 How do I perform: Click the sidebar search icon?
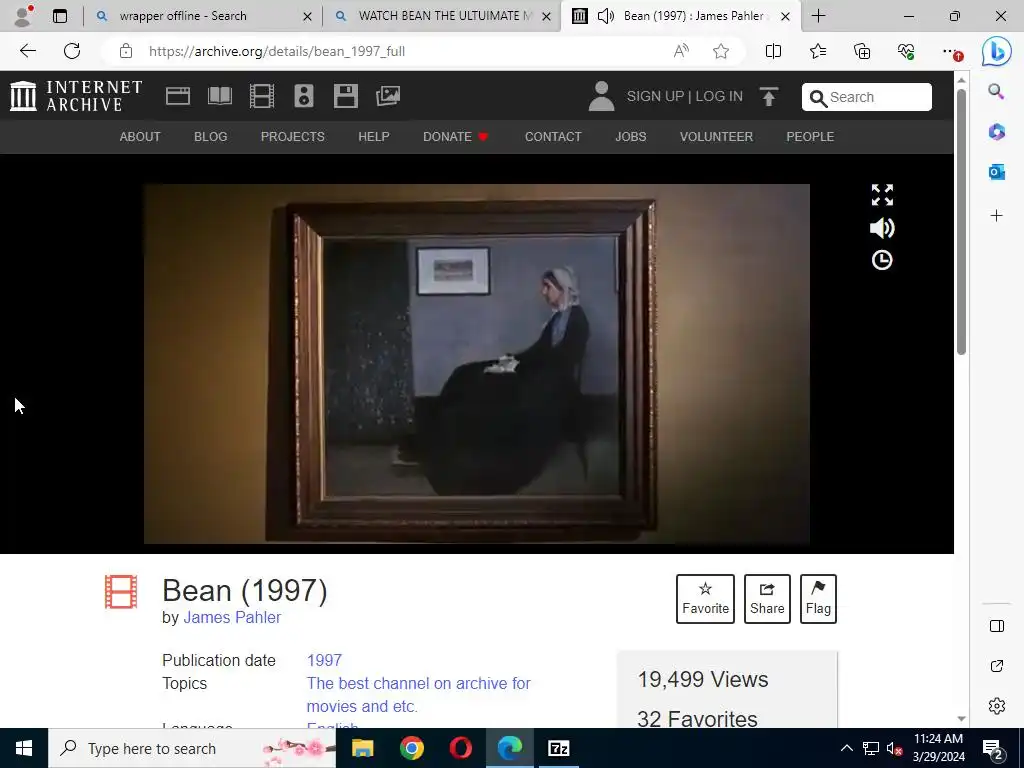point(996,91)
